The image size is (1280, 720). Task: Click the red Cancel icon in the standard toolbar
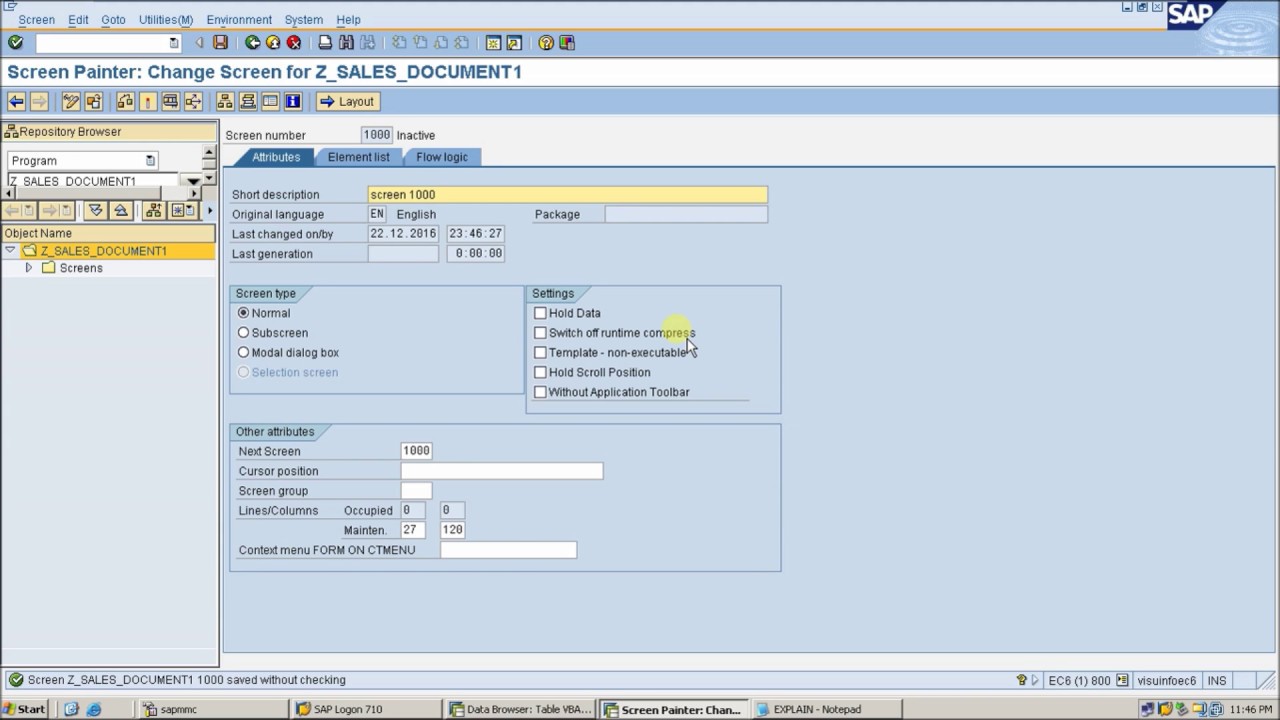pos(294,43)
